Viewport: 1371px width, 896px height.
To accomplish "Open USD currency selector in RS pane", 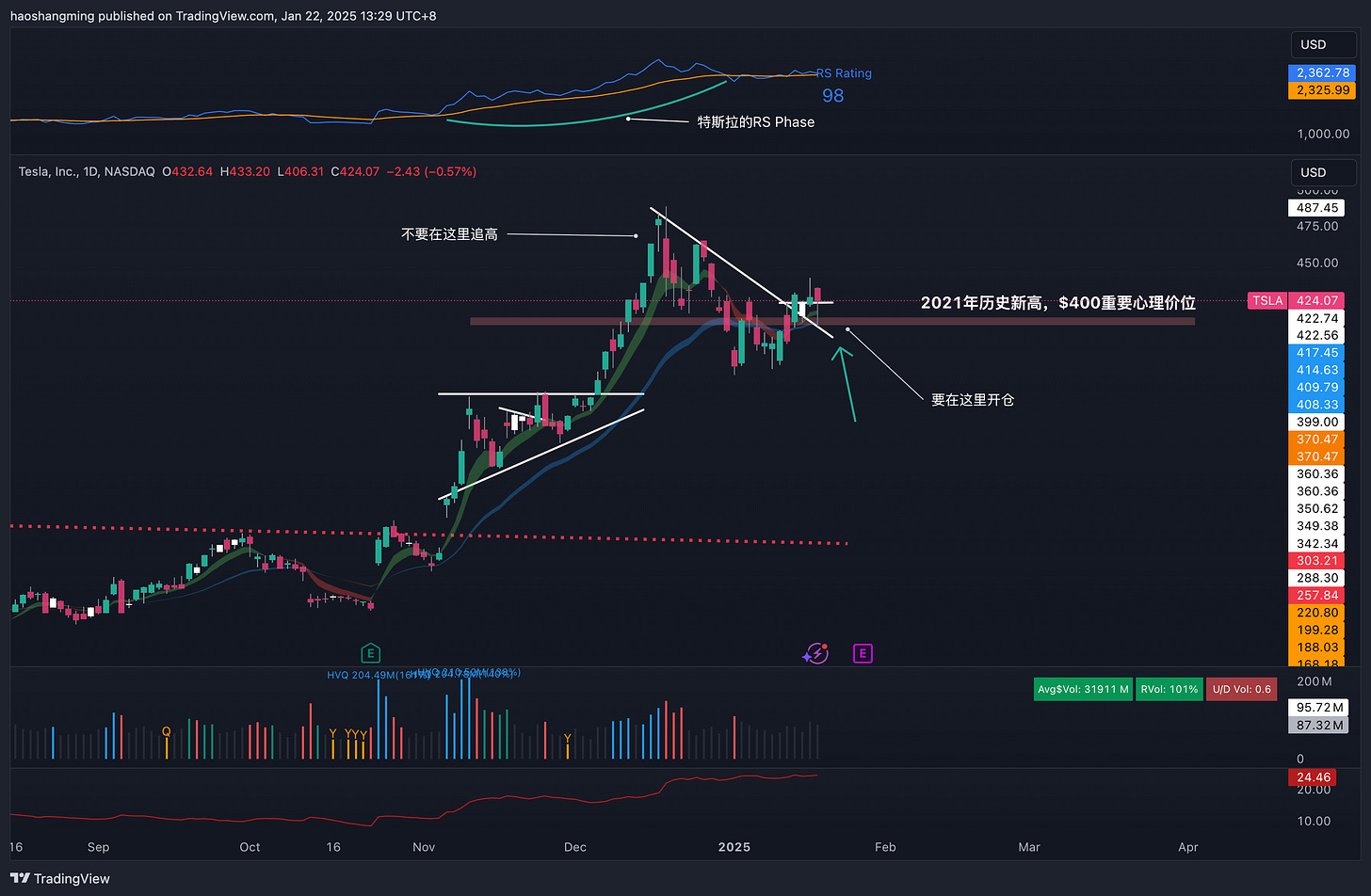I will click(x=1322, y=44).
